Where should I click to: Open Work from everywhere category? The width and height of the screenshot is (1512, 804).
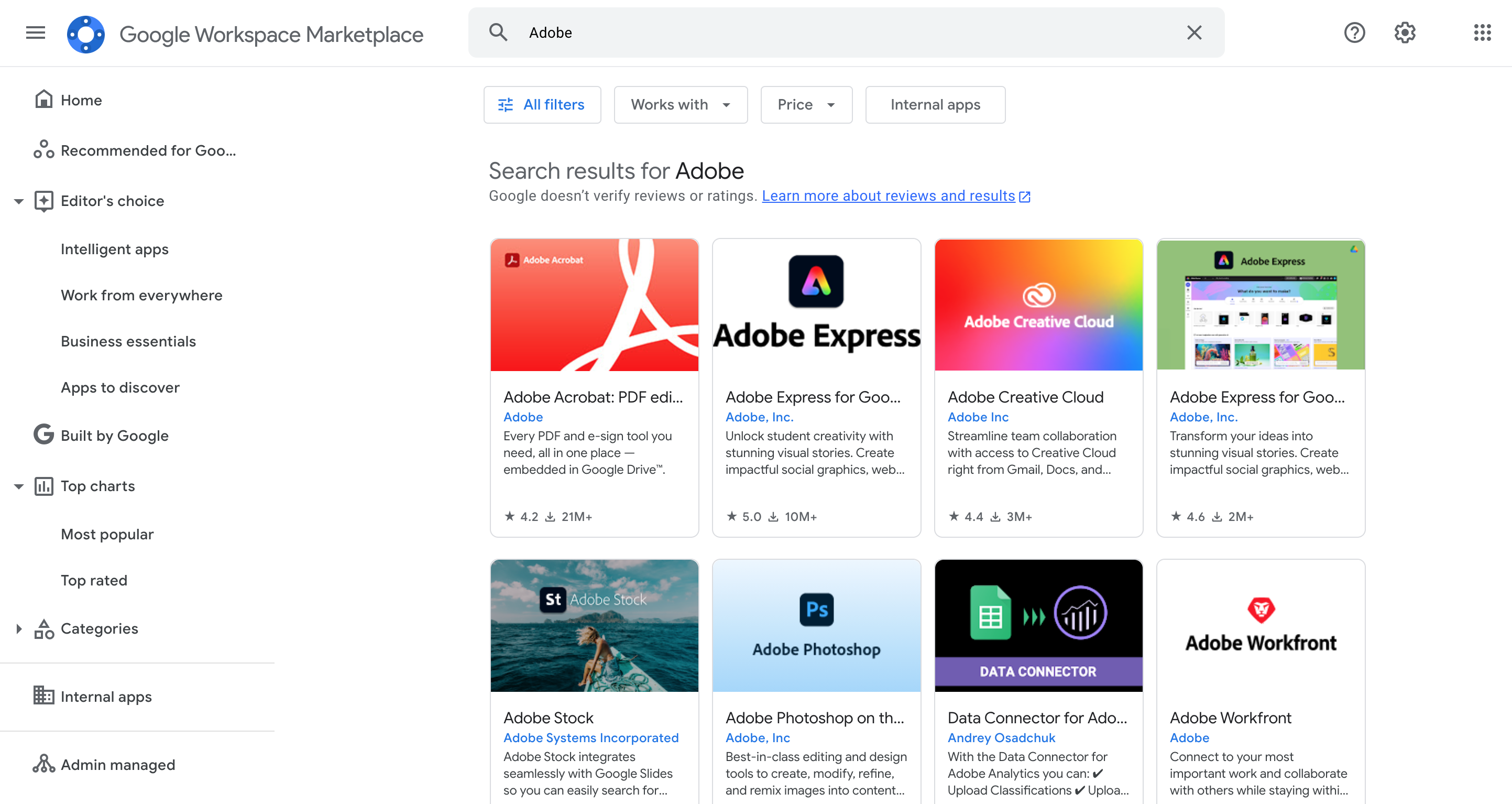pyautogui.click(x=141, y=295)
